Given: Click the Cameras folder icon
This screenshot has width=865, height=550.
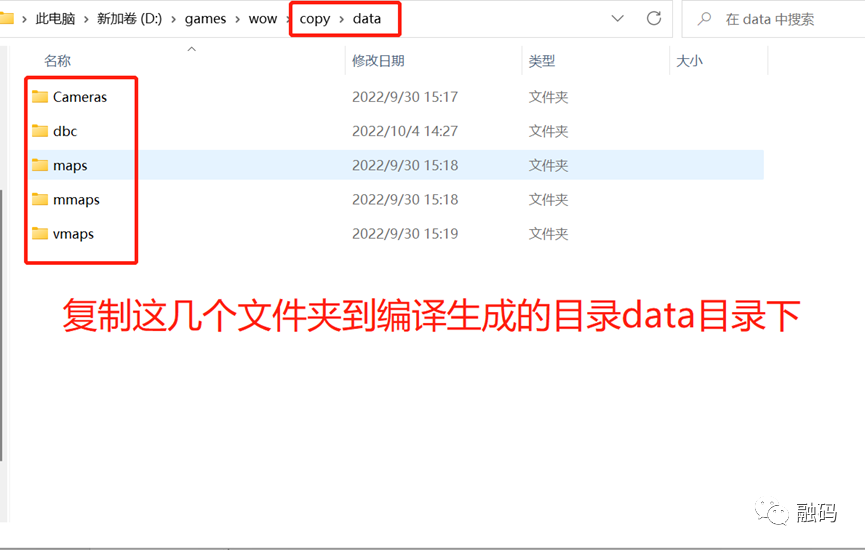Looking at the screenshot, I should pyautogui.click(x=40, y=97).
